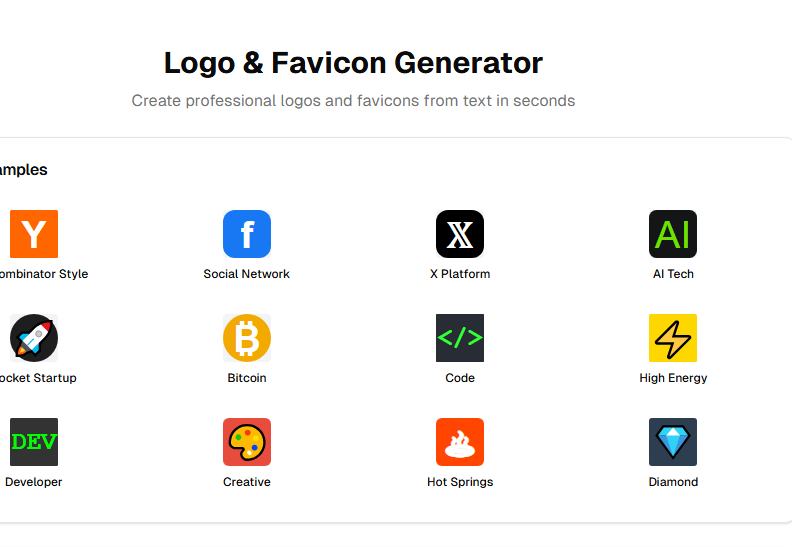Screen dimensions: 792x547
Task: Click the subtitle about creating professional logos
Action: click(354, 101)
